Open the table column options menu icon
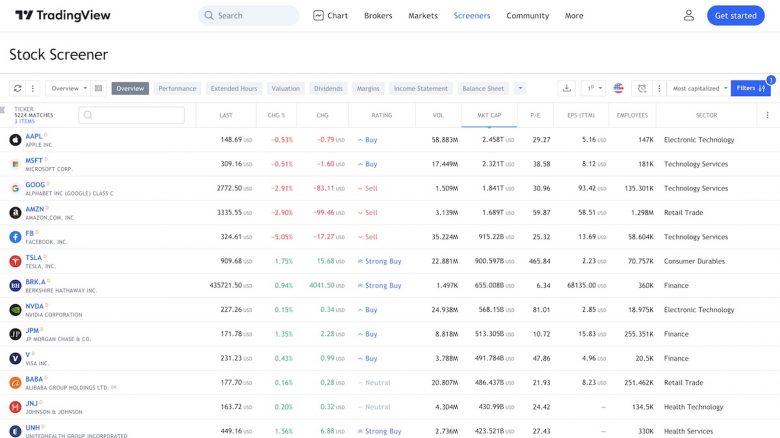Viewport: 780px width, 438px height. 768,115
